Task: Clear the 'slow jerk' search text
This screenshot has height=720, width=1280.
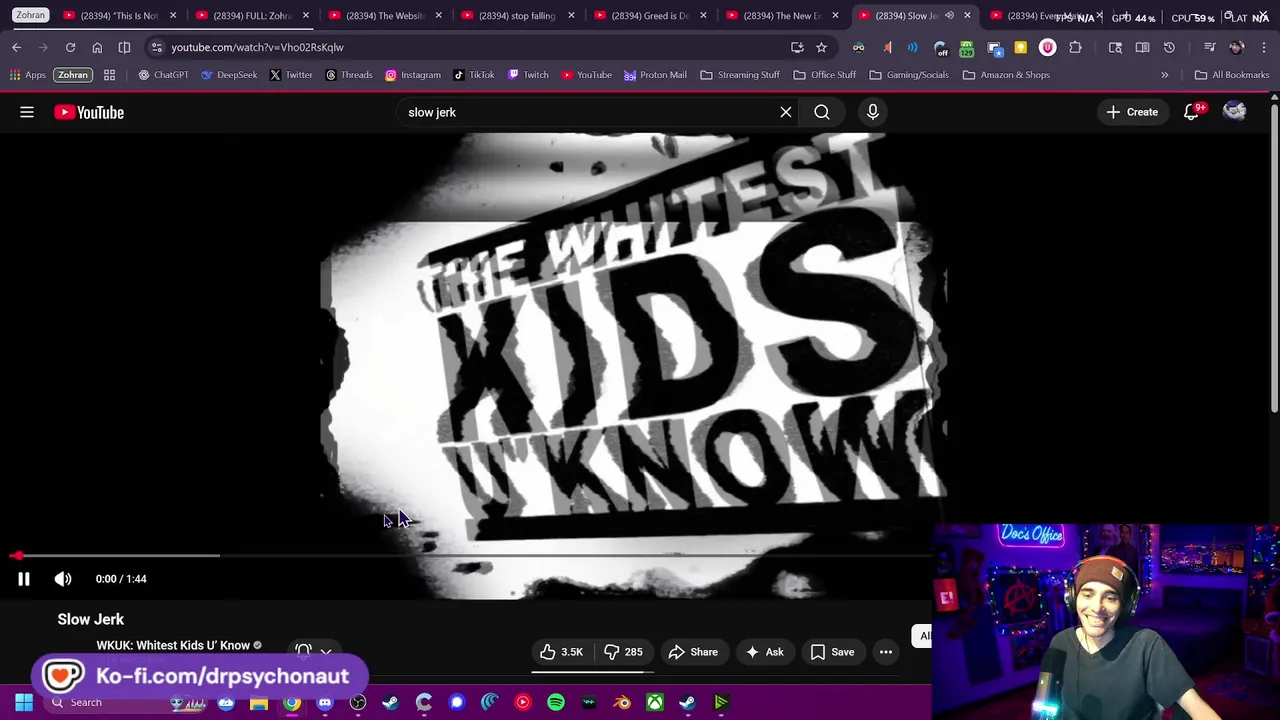Action: pos(786,112)
